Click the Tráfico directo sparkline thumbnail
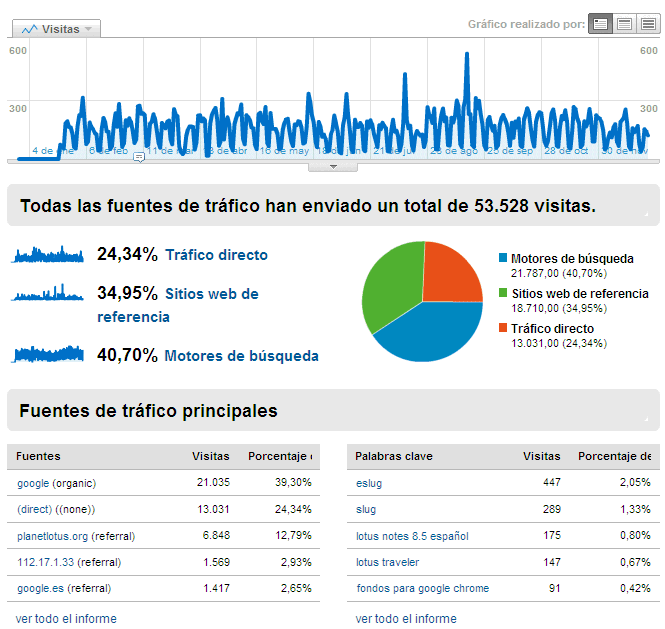The width and height of the screenshot is (665, 629). (x=48, y=254)
